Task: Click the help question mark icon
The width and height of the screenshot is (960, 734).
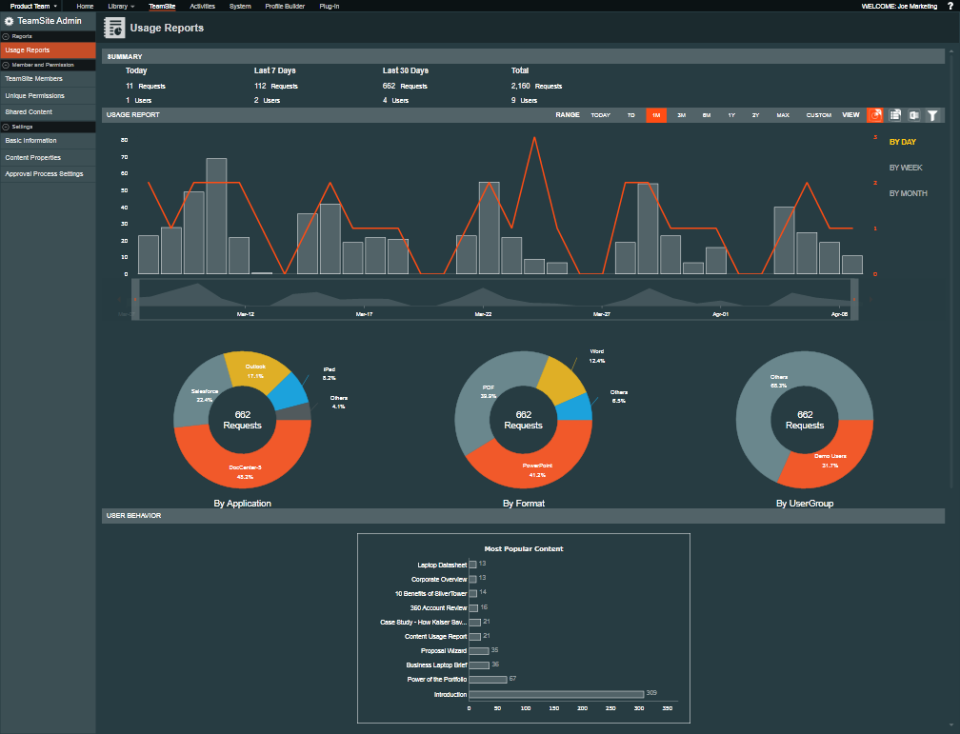Action: (950, 6)
